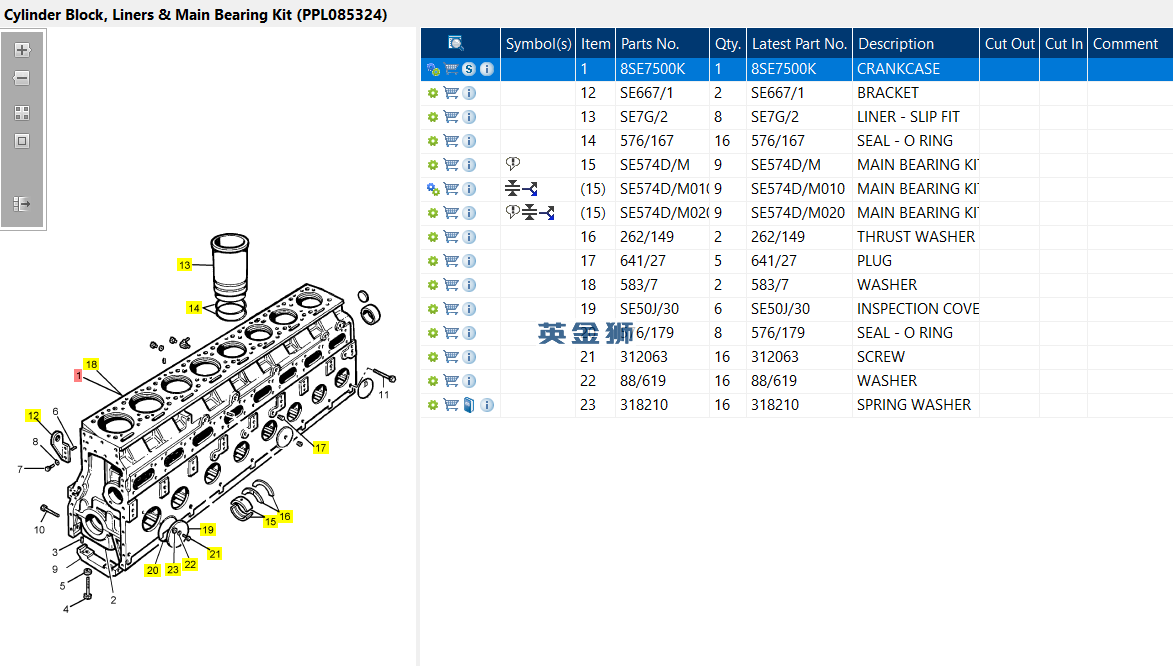The height and width of the screenshot is (666, 1173).
Task: Select callout 16 on the diagram
Action: point(285,516)
